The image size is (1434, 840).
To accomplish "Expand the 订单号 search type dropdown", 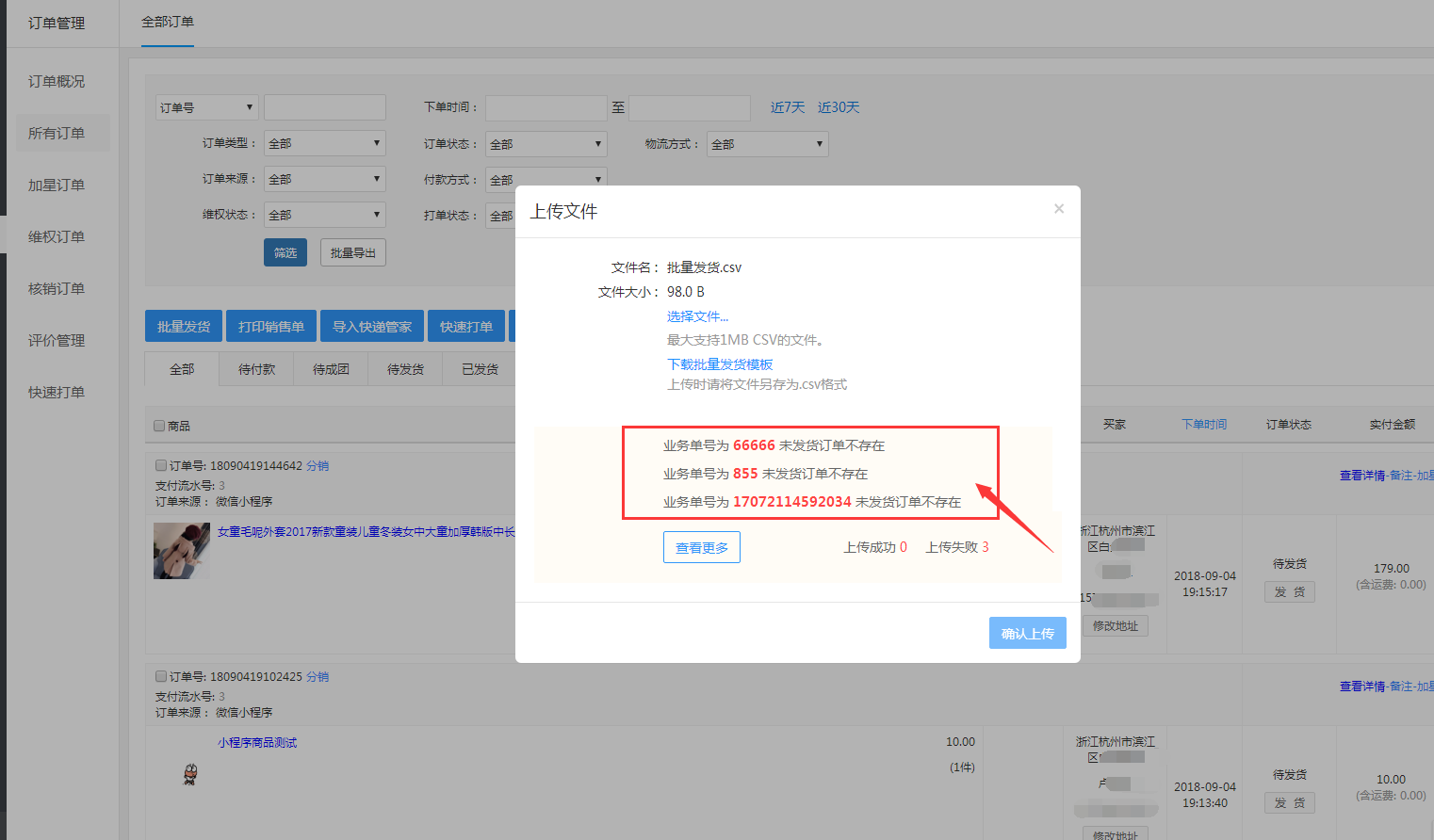I will click(x=206, y=107).
